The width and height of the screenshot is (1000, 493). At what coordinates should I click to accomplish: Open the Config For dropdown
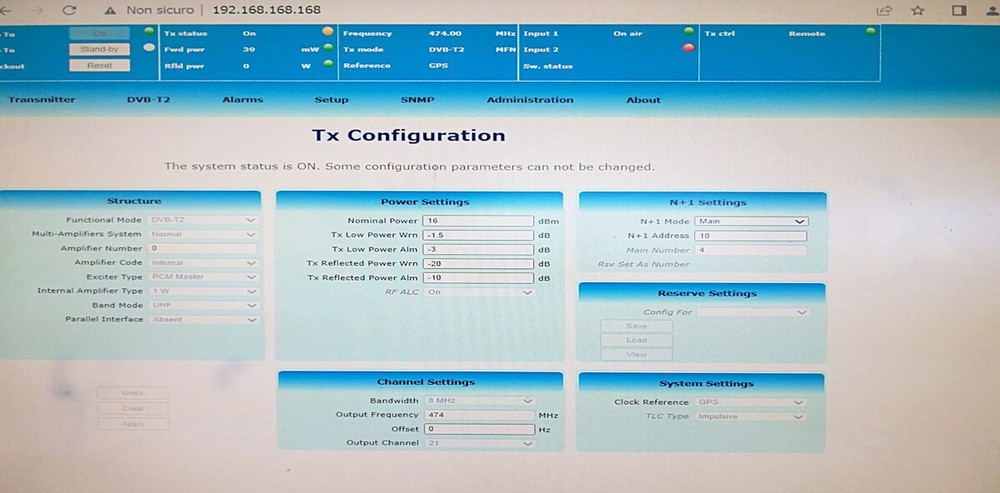click(752, 312)
